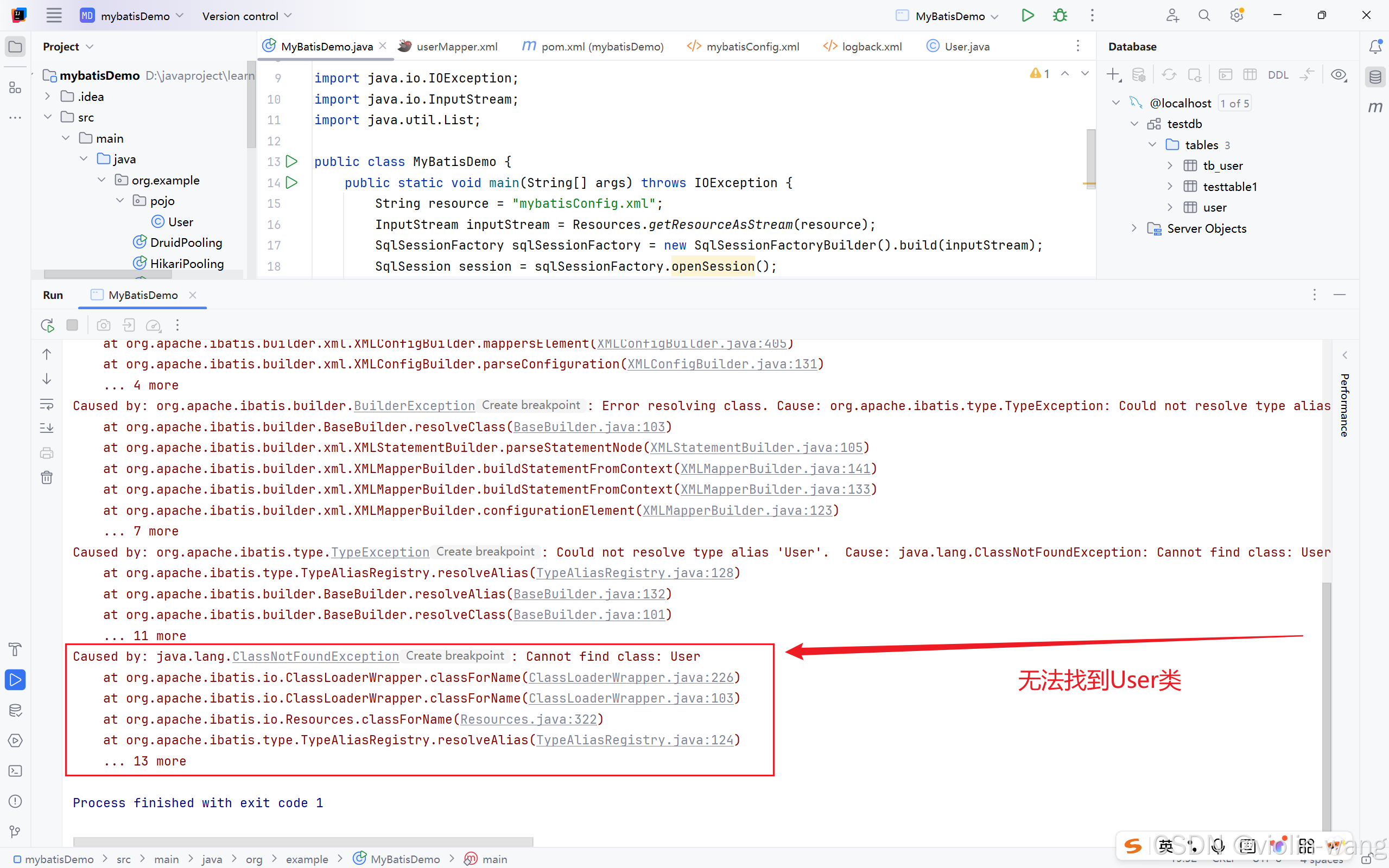1389x868 pixels.
Task: Toggle Scroll to End in console
Action: 47,428
